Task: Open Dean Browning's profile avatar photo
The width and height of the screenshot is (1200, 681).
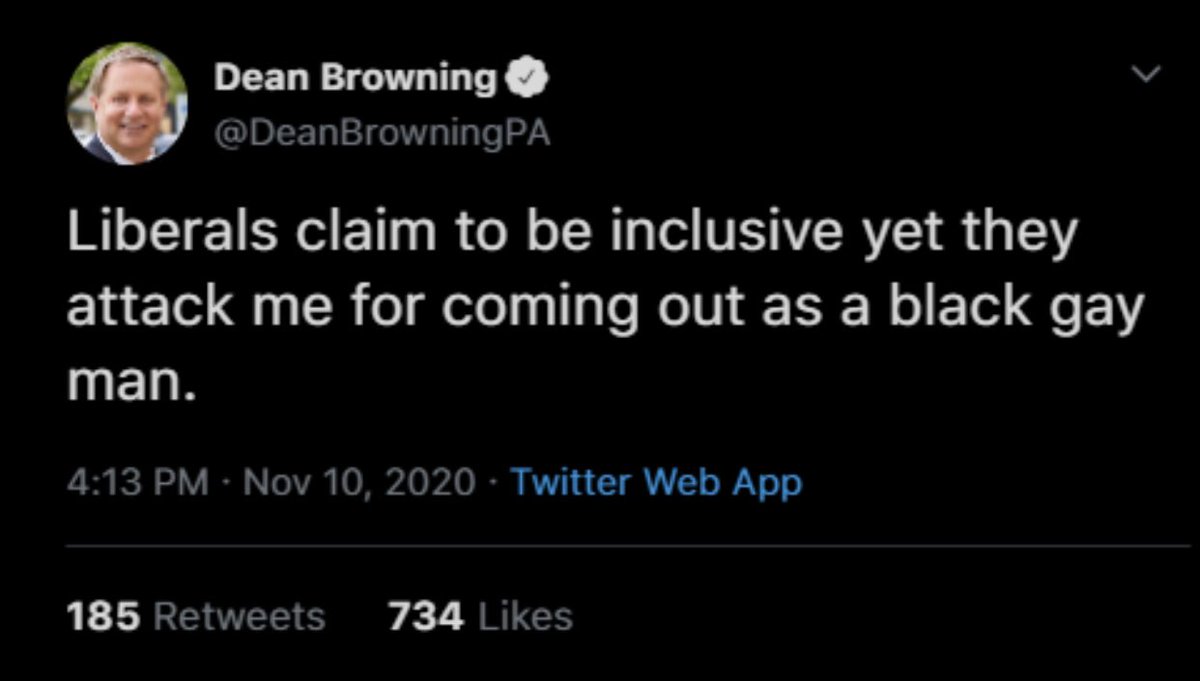Action: pos(127,103)
